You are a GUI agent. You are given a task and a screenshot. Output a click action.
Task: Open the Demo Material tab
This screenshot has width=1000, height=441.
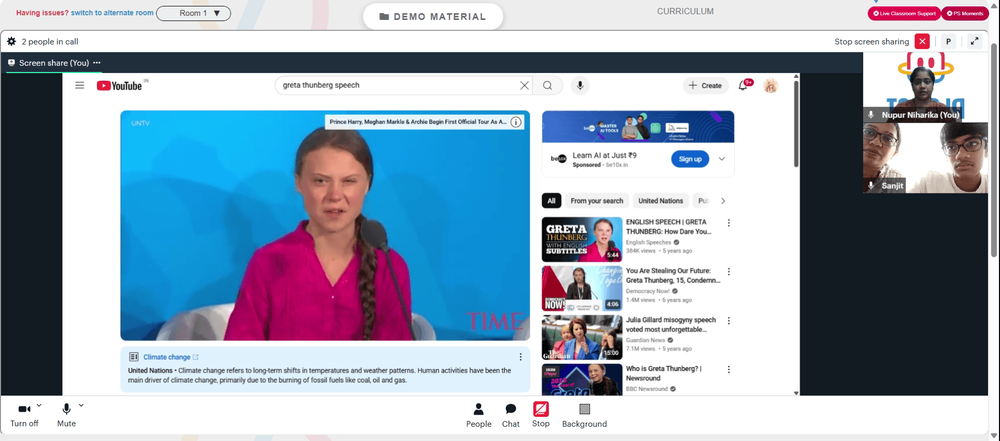click(x=432, y=17)
